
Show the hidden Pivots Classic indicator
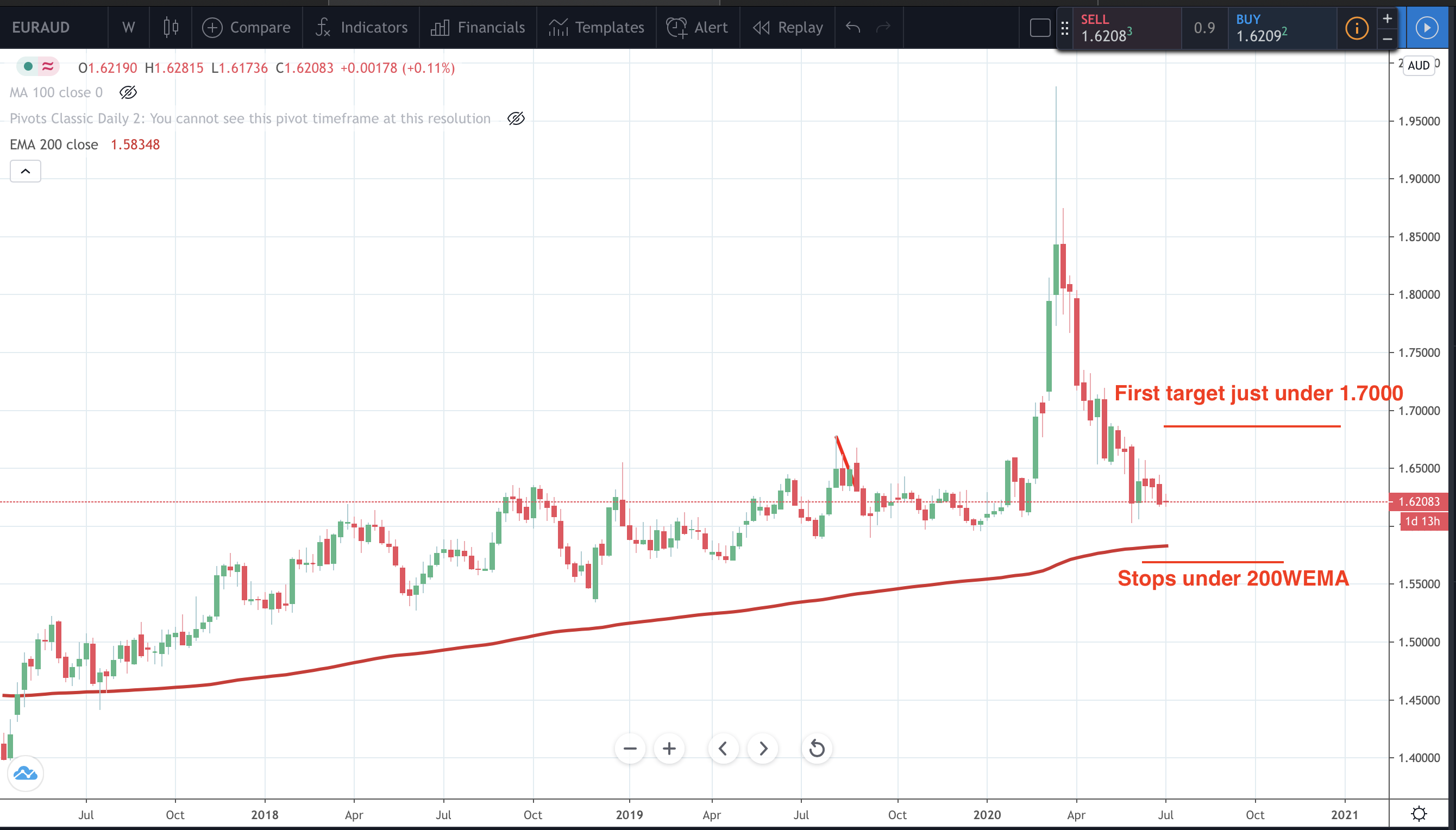click(x=516, y=118)
